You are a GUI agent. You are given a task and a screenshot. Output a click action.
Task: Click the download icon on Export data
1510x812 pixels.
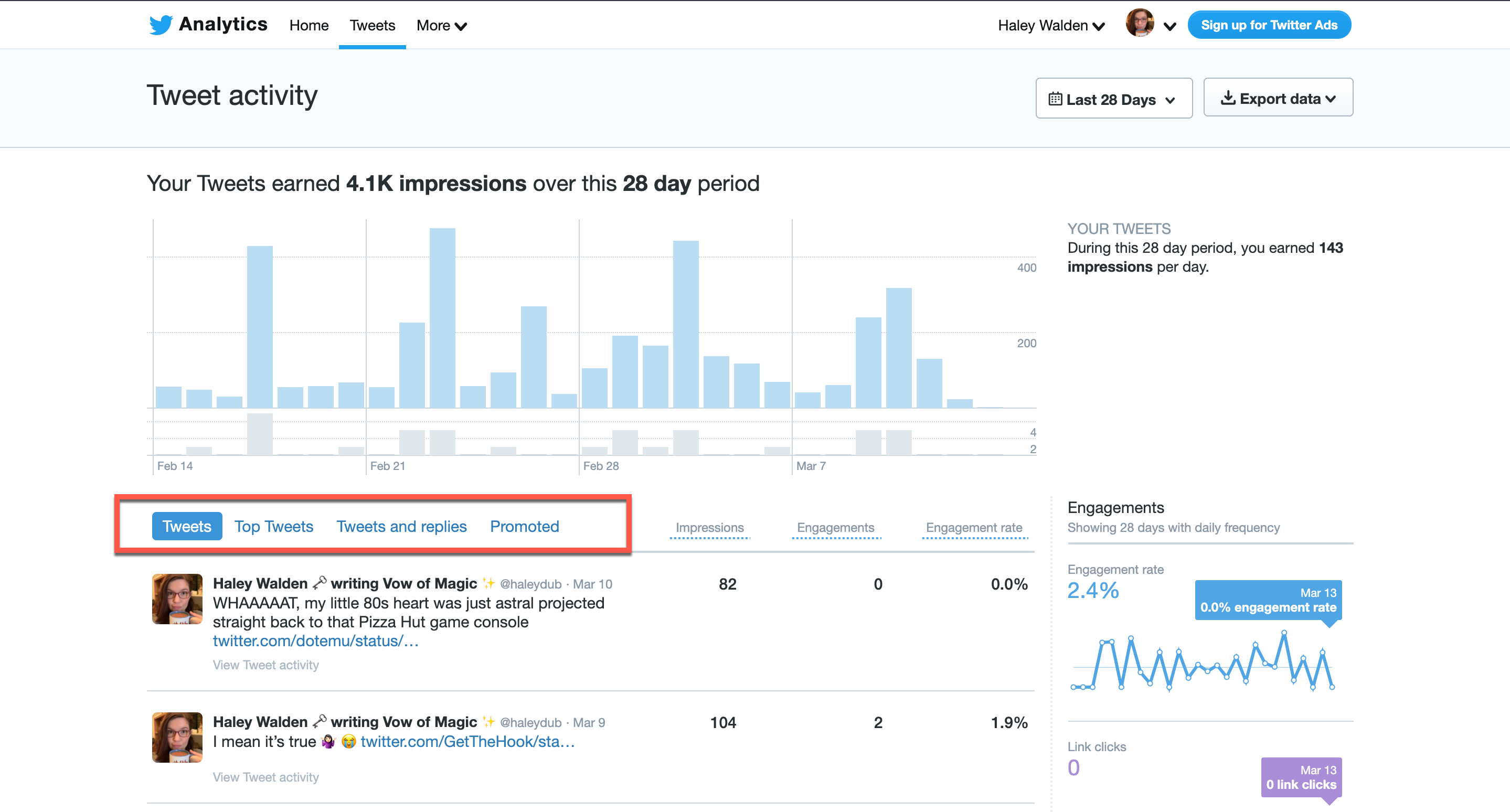coord(1227,98)
